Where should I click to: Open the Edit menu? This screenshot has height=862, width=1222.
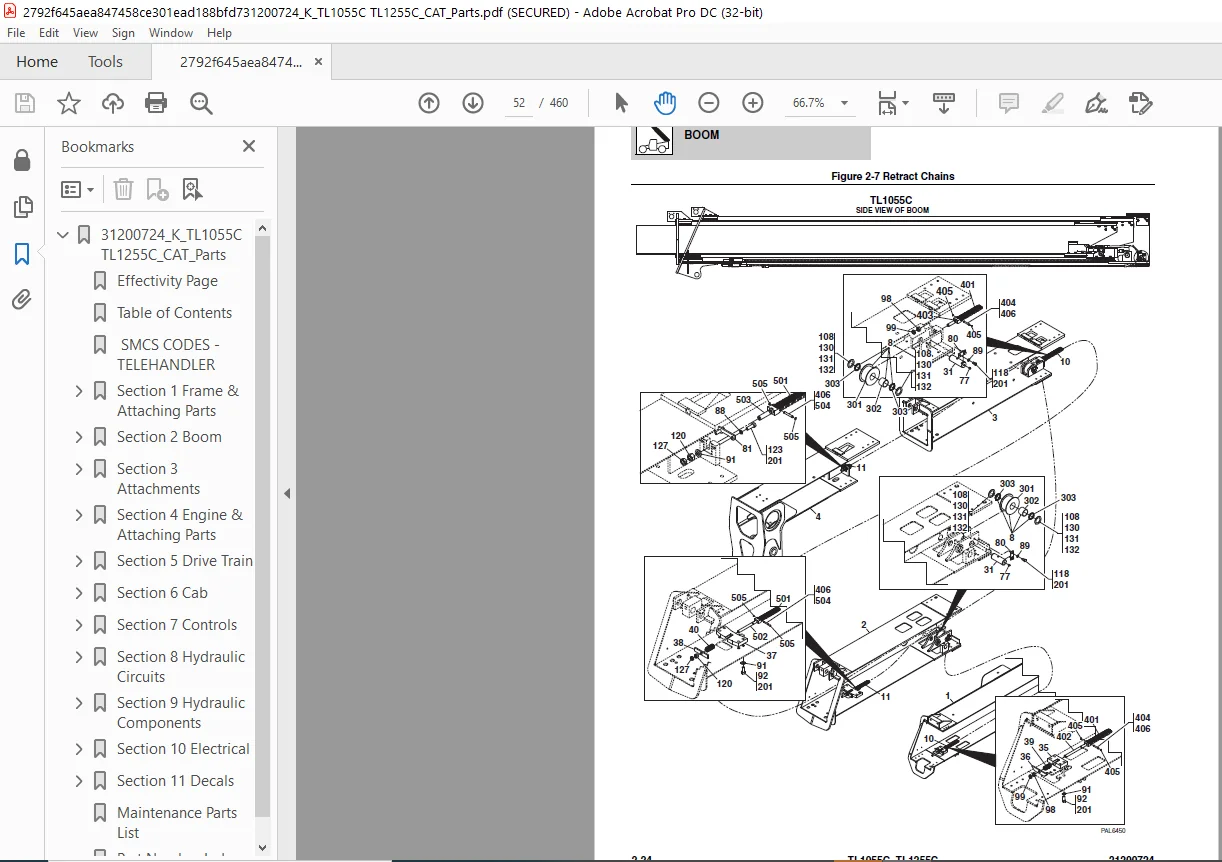click(x=49, y=33)
